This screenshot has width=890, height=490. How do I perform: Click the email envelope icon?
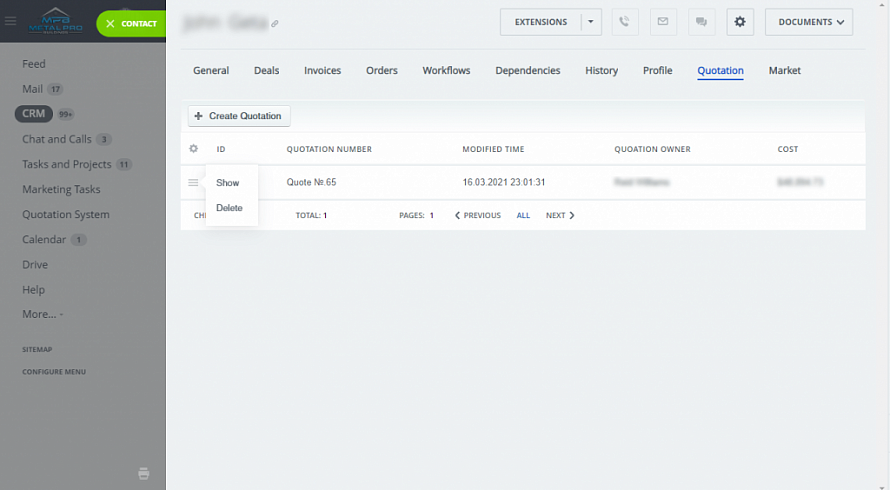[662, 22]
